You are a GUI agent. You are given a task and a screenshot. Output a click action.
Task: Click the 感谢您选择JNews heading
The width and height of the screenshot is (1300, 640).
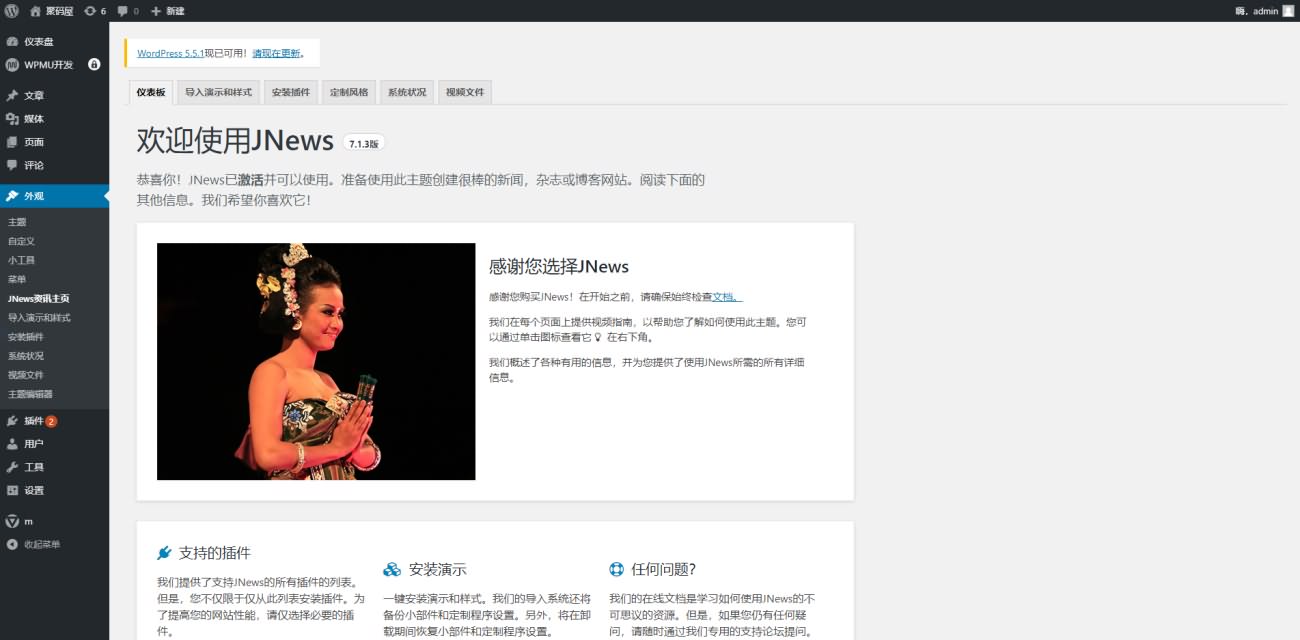pos(559,266)
